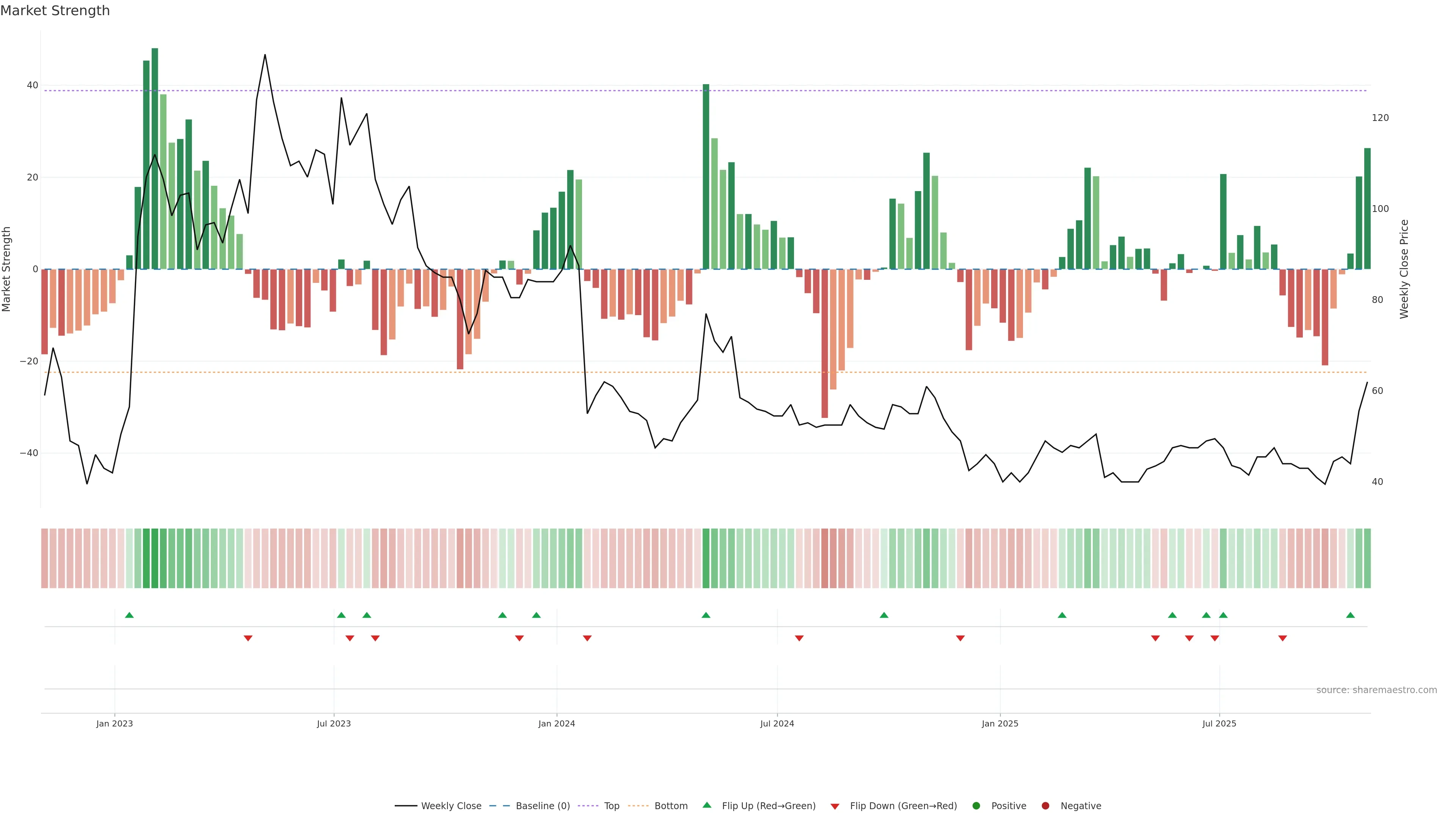This screenshot has height=819, width=1456.
Task: Click the Weekly Close Price axis title
Action: click(x=1404, y=269)
